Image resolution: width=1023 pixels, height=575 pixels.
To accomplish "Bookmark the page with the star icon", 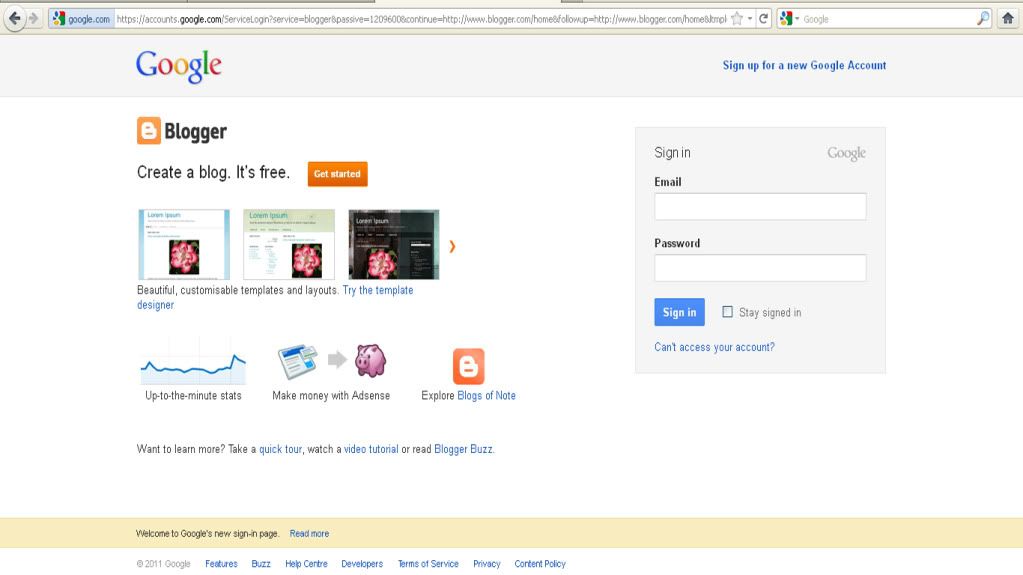I will pyautogui.click(x=737, y=19).
